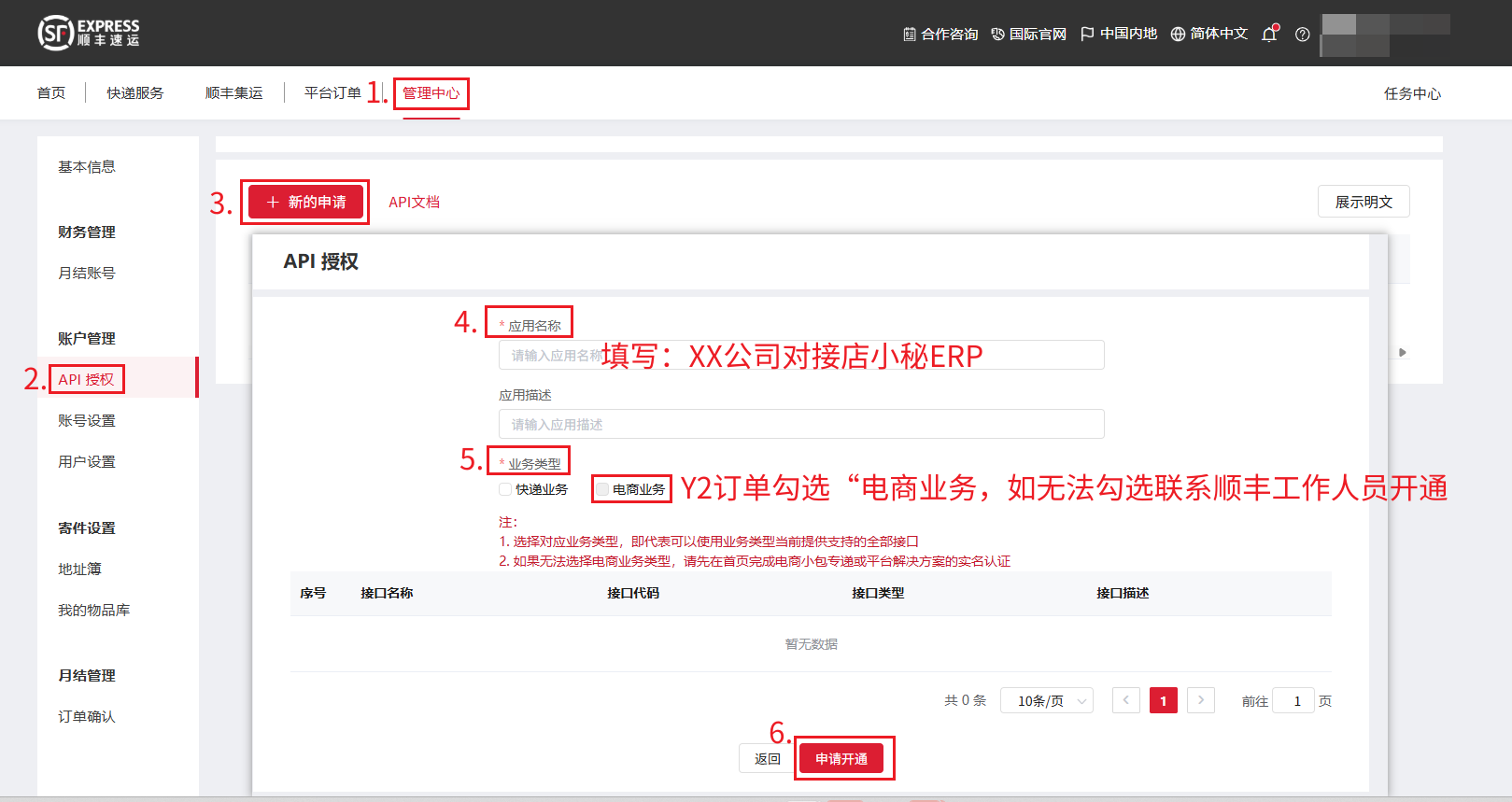Open 订单确认 in the sidebar
Screen dimensions: 1512x802
pos(87,717)
